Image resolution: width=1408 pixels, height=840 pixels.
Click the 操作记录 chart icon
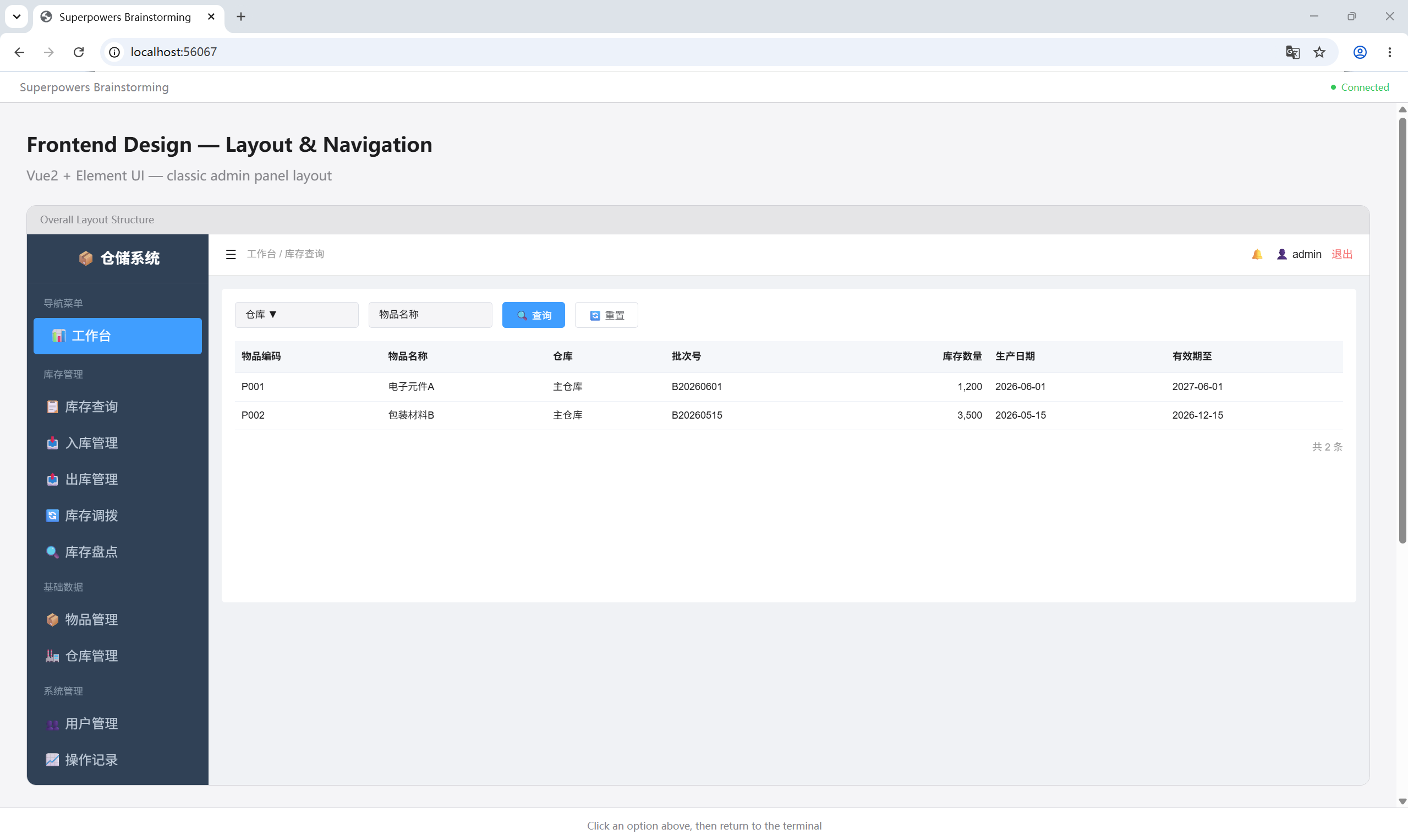pos(52,760)
